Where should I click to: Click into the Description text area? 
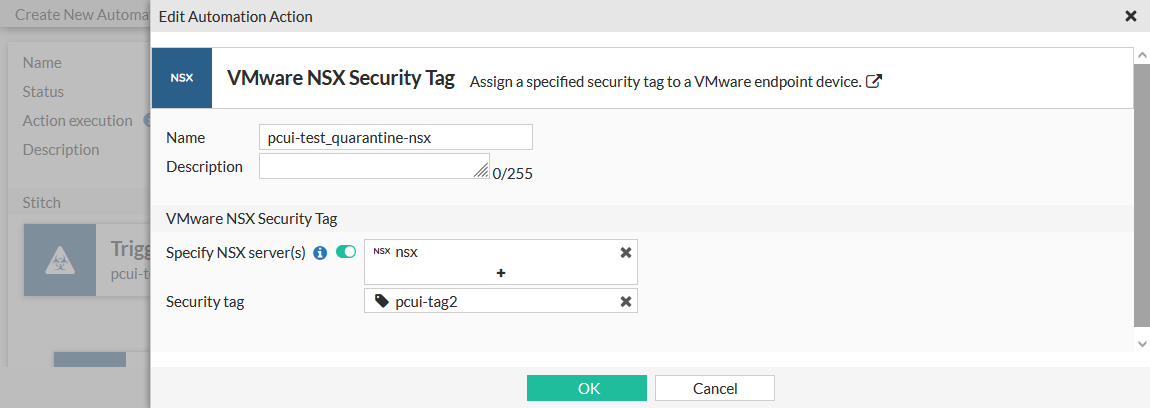click(370, 166)
